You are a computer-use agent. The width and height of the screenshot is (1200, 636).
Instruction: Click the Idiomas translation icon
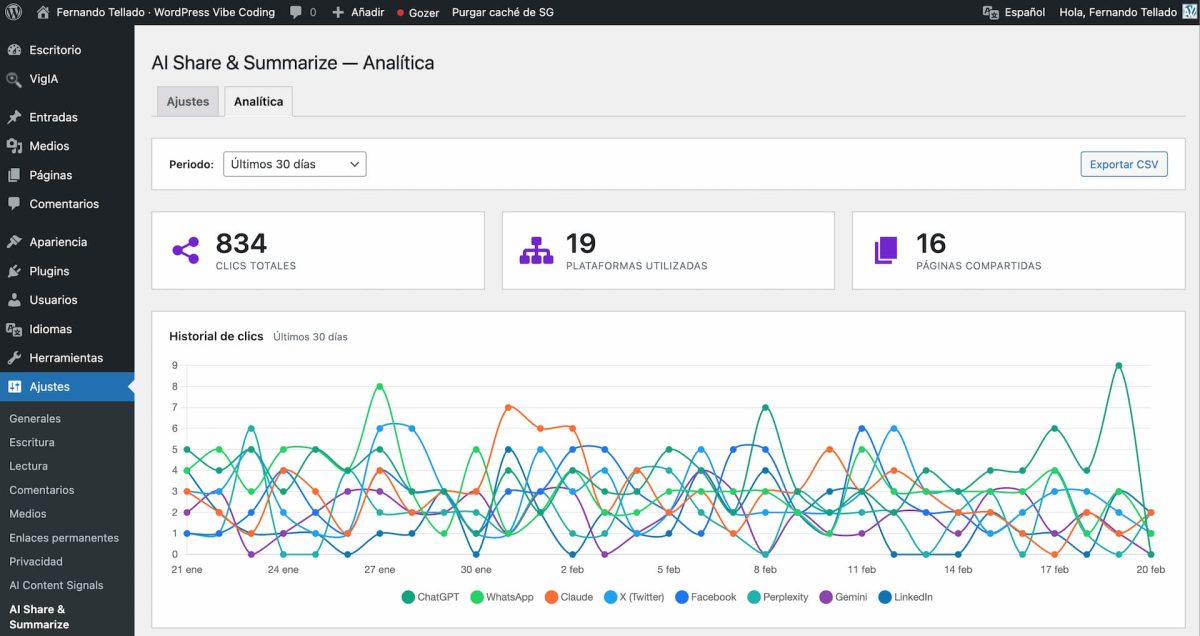click(14, 329)
